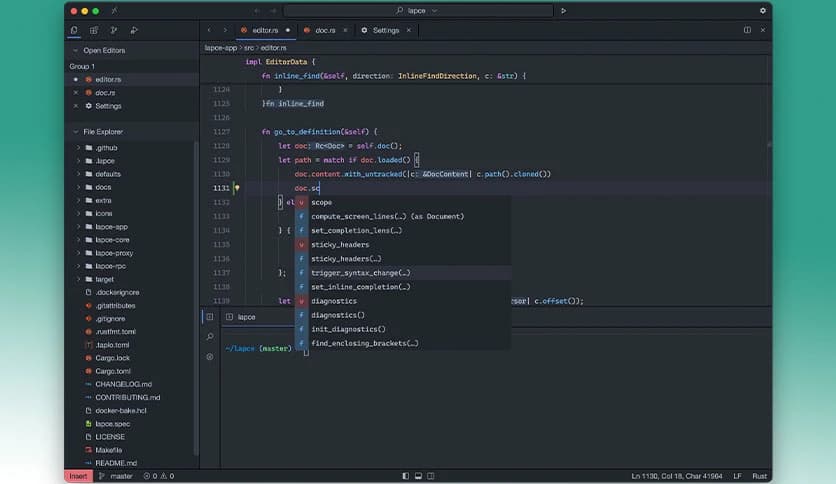Image resolution: width=836 pixels, height=484 pixels.
Task: Switch to the Settings tab
Action: (385, 30)
